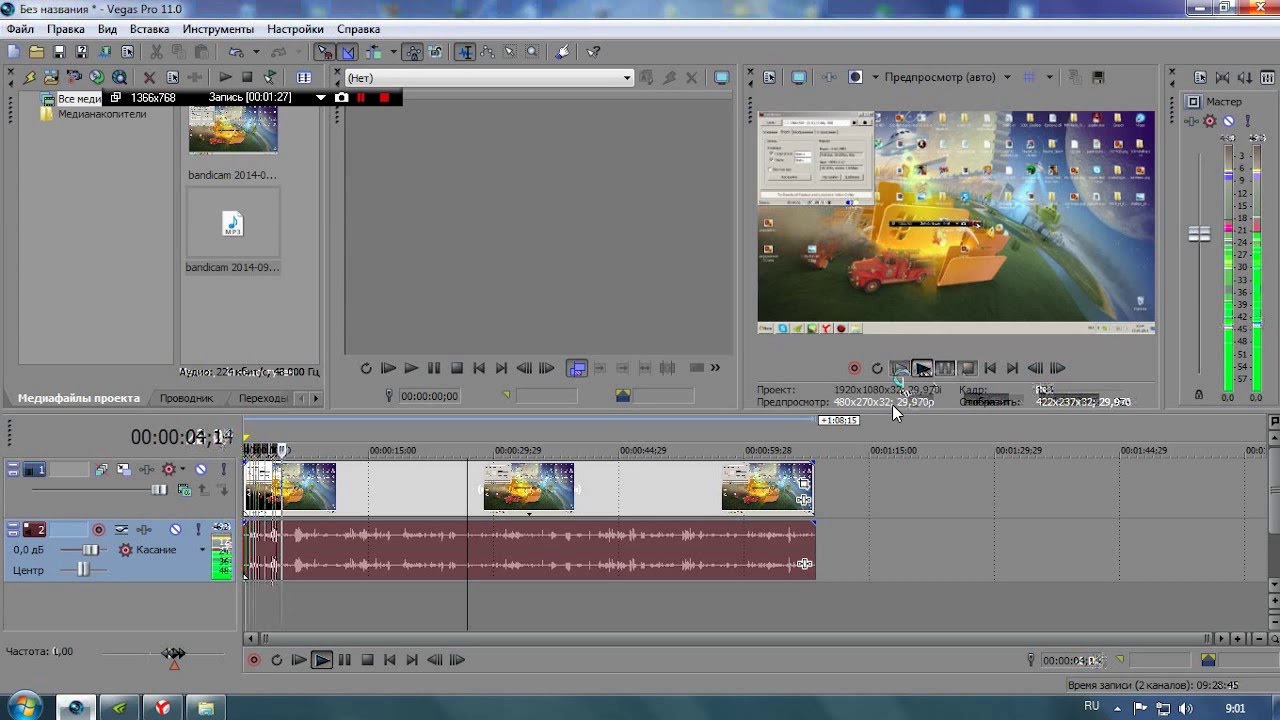The image size is (1280, 720).
Task: Stop timeline playback
Action: coord(367,660)
